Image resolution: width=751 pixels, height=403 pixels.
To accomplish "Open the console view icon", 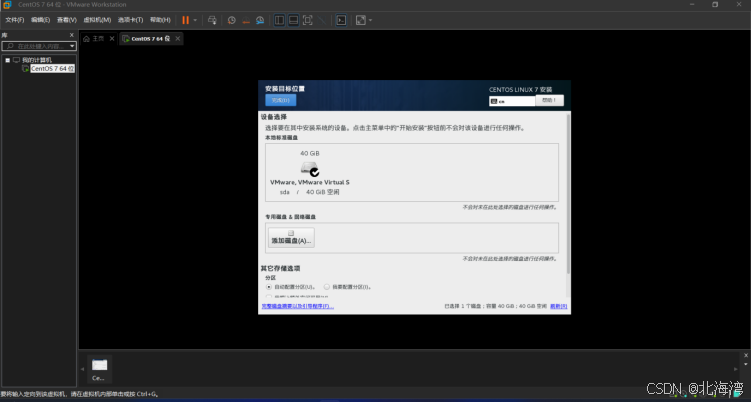I will click(x=341, y=20).
